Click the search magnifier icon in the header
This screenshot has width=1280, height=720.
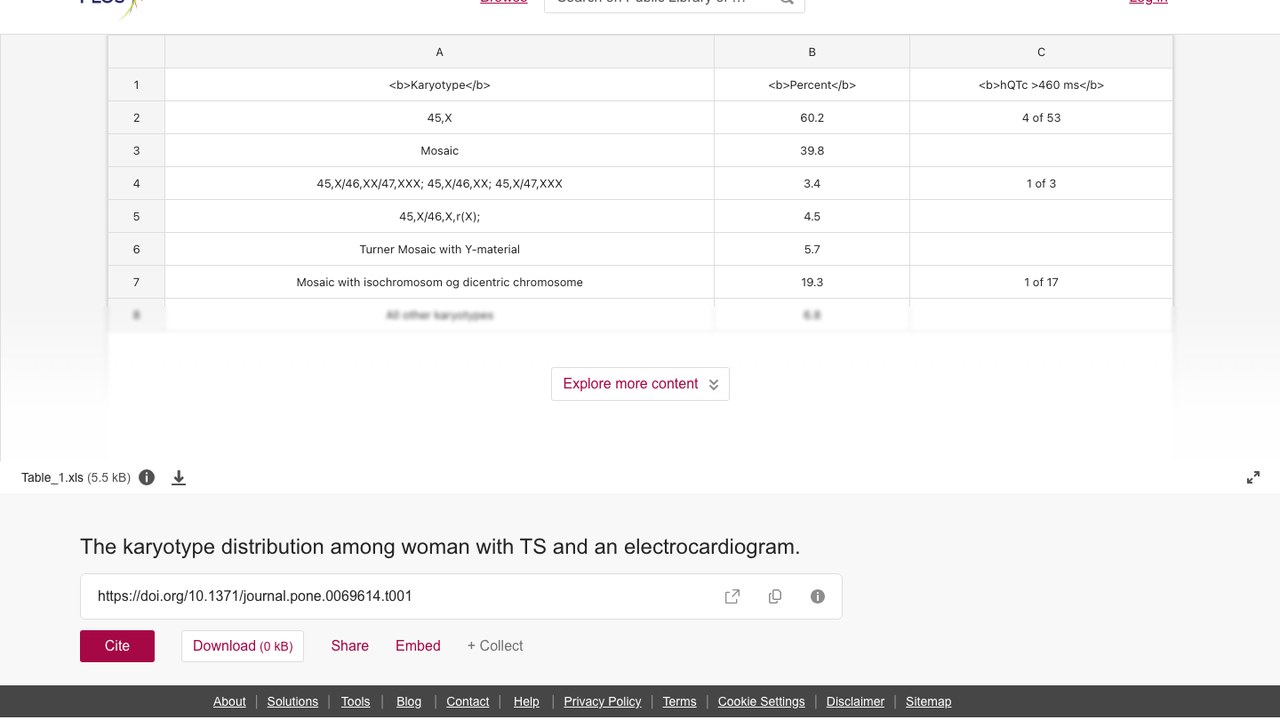pyautogui.click(x=787, y=2)
